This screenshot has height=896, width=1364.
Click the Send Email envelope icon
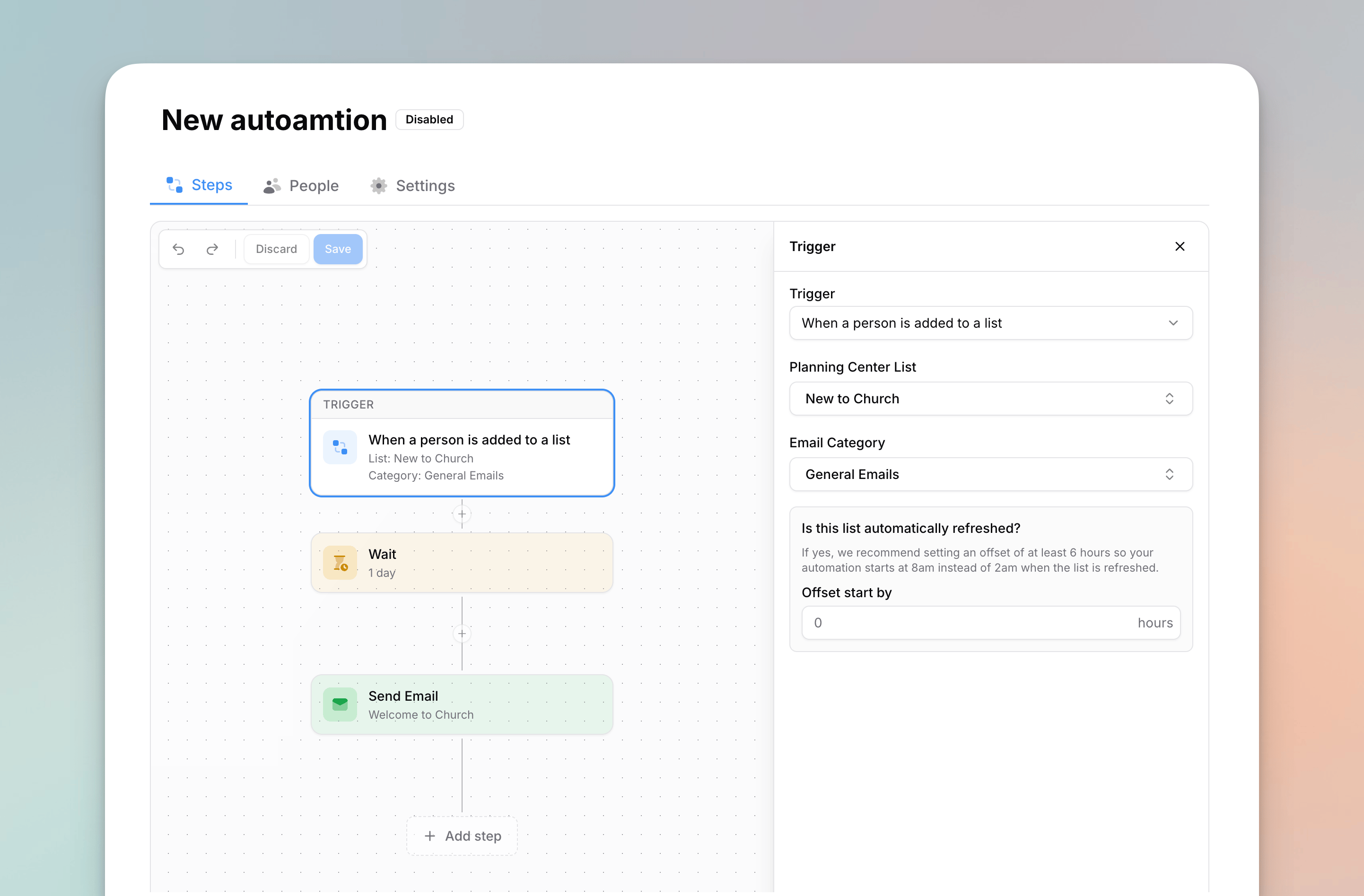pos(340,704)
